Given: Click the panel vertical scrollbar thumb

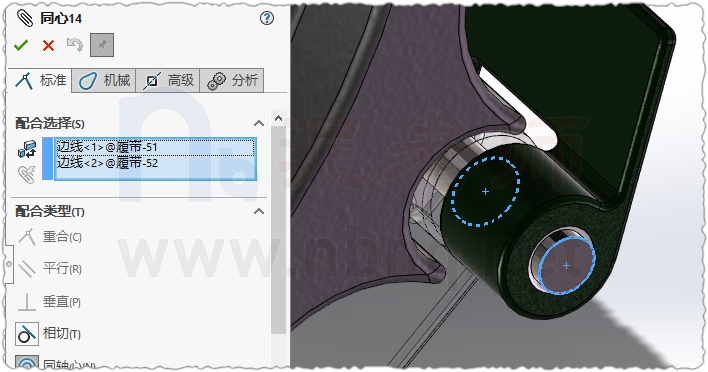Looking at the screenshot, I should point(279,230).
